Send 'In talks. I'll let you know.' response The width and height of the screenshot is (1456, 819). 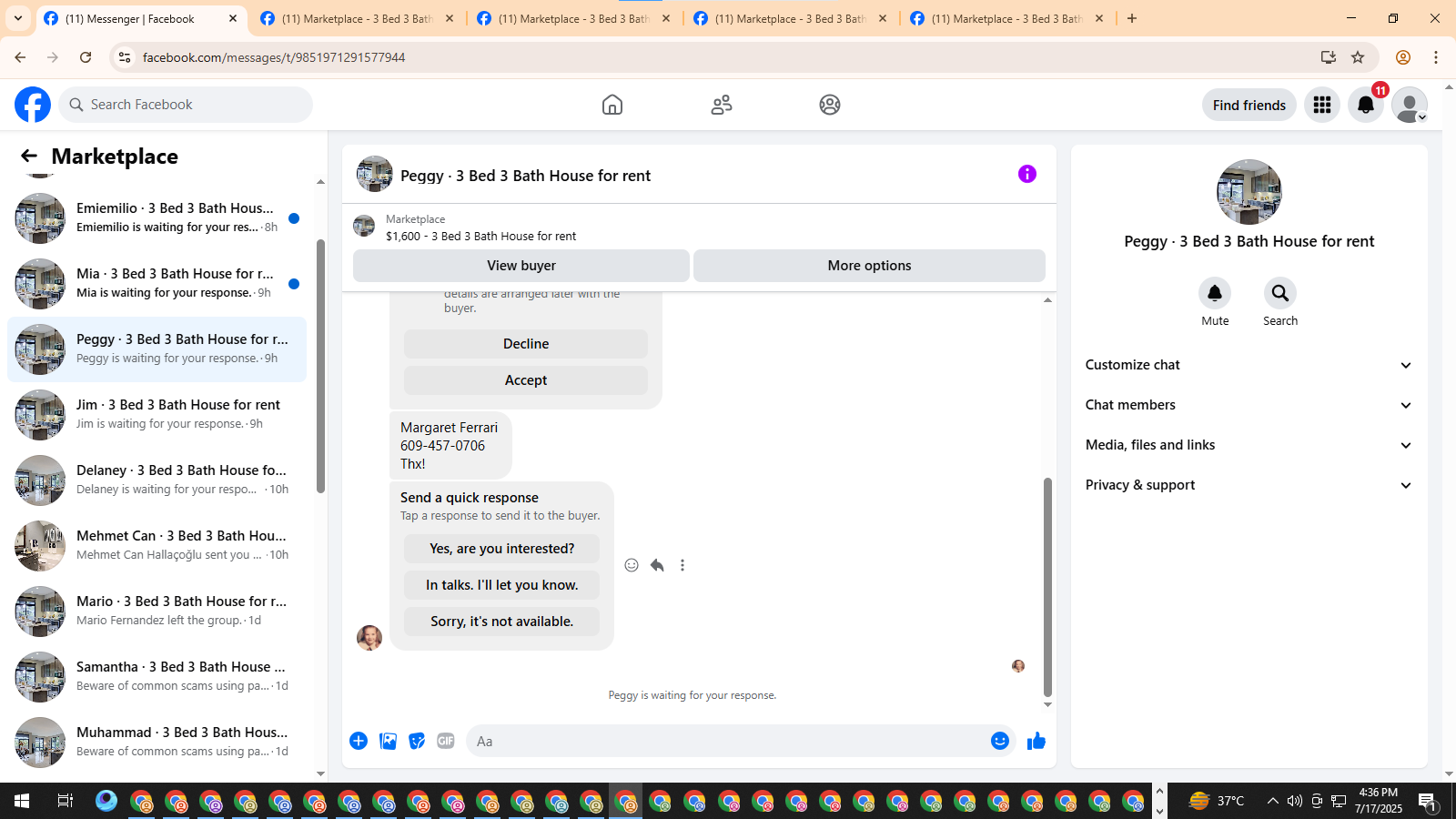[502, 585]
